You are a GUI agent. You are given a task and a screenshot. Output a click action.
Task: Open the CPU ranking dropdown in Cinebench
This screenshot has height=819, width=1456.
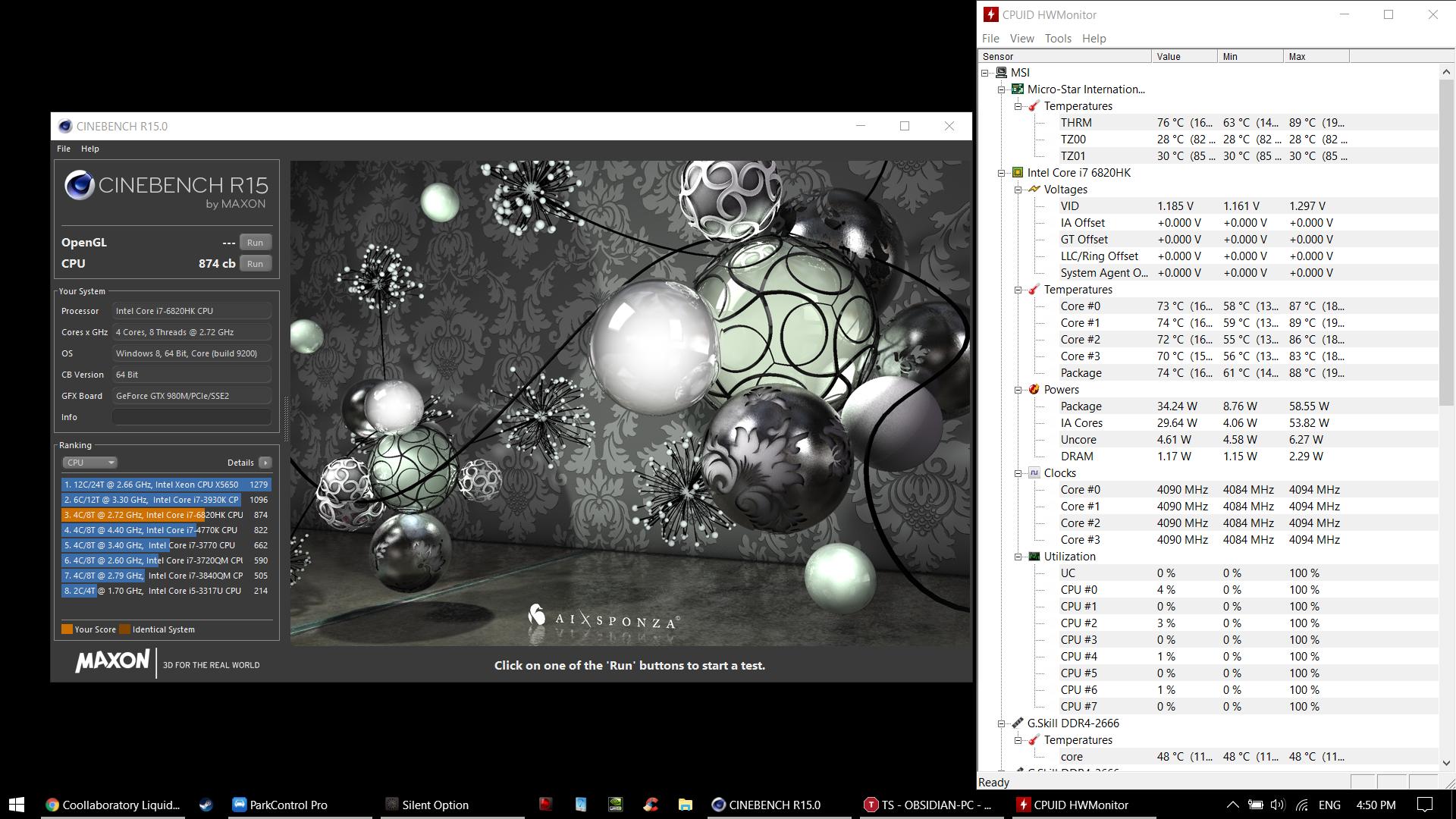pyautogui.click(x=89, y=463)
